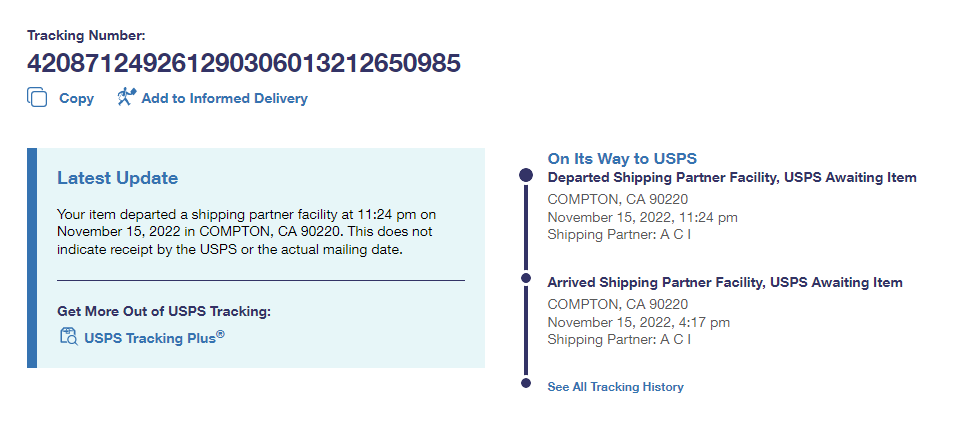Click the Latest Update heading
The height and width of the screenshot is (431, 979).
click(x=117, y=179)
